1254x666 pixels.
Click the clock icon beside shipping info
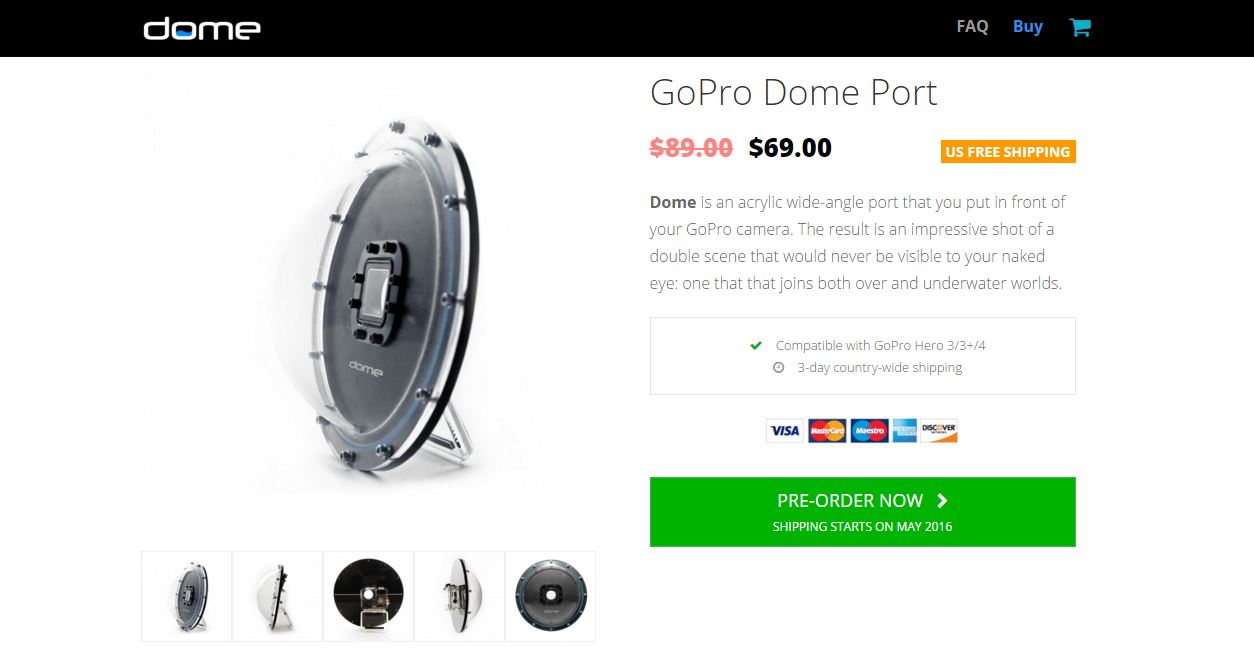point(779,368)
